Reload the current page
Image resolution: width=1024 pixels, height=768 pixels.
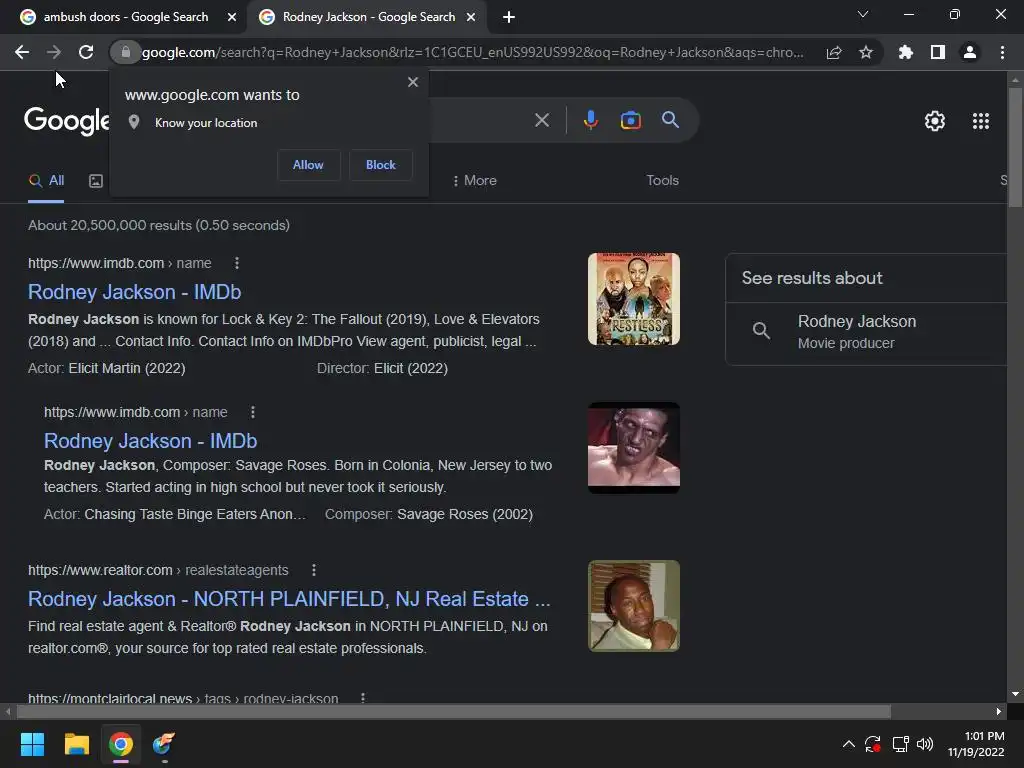tap(86, 52)
